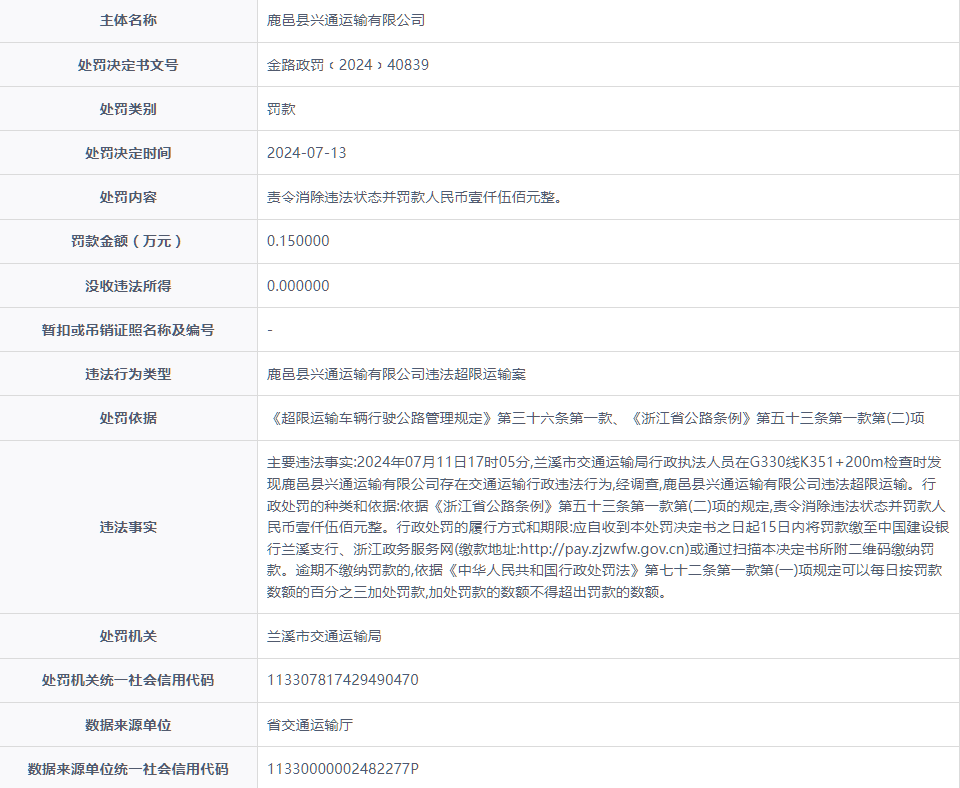Click the decision date 2024-07-13
Image resolution: width=960 pixels, height=788 pixels.
(307, 153)
